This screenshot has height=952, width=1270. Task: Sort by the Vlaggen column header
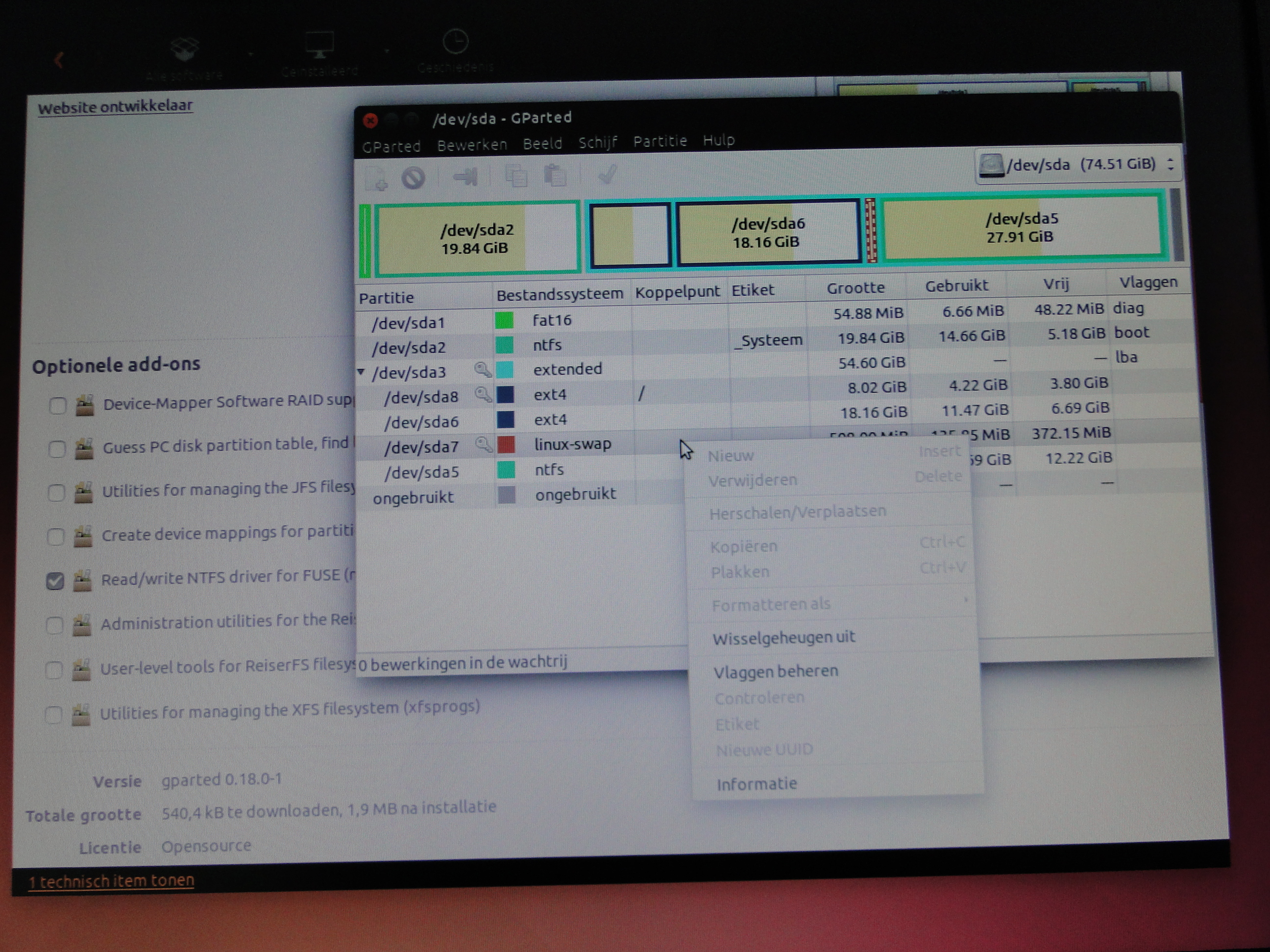pyautogui.click(x=1148, y=282)
